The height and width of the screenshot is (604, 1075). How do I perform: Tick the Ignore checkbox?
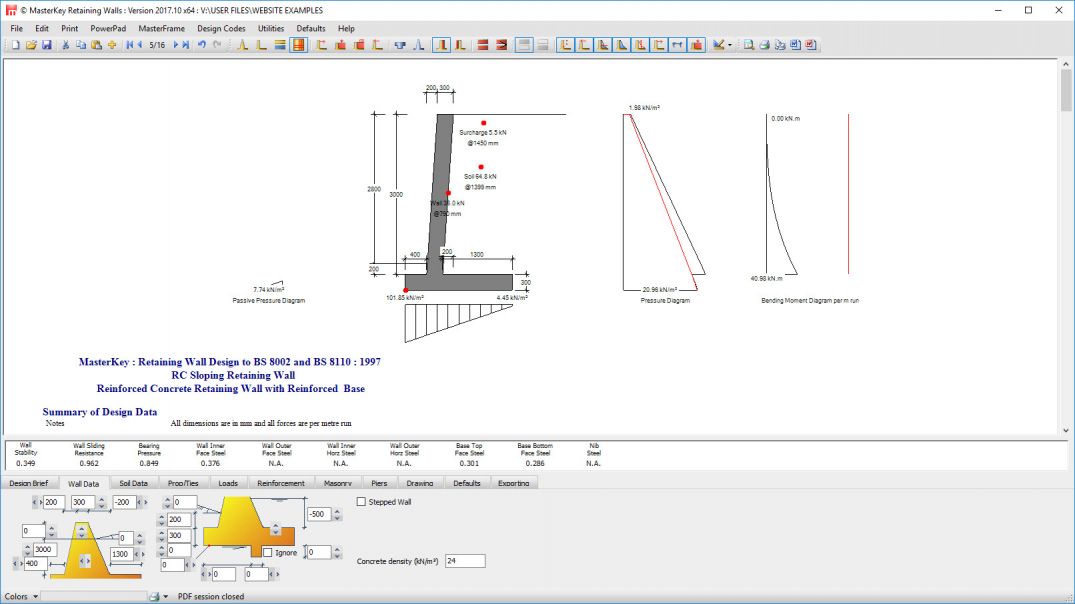[268, 553]
